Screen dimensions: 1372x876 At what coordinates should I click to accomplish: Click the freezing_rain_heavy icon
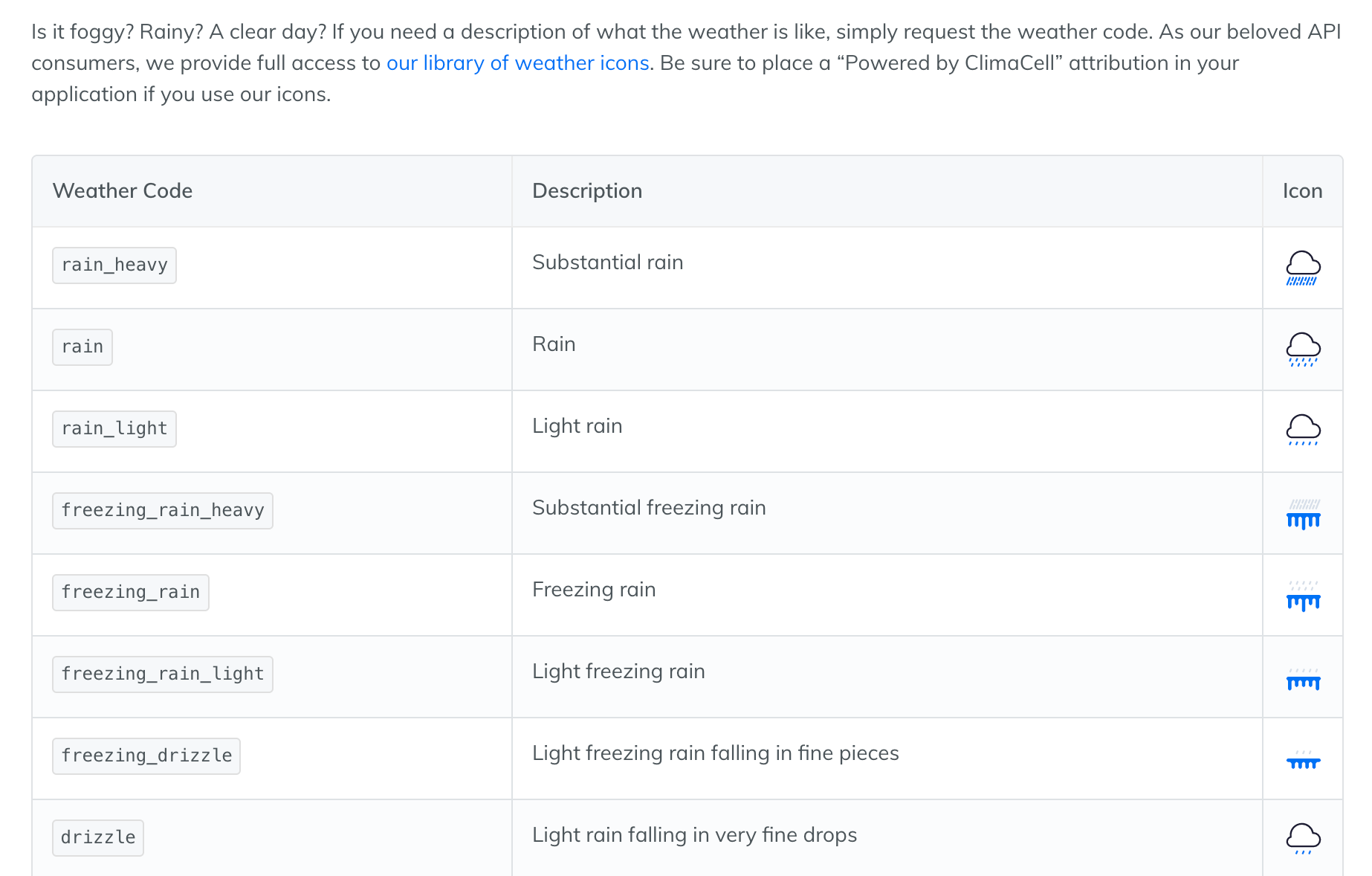click(1303, 514)
